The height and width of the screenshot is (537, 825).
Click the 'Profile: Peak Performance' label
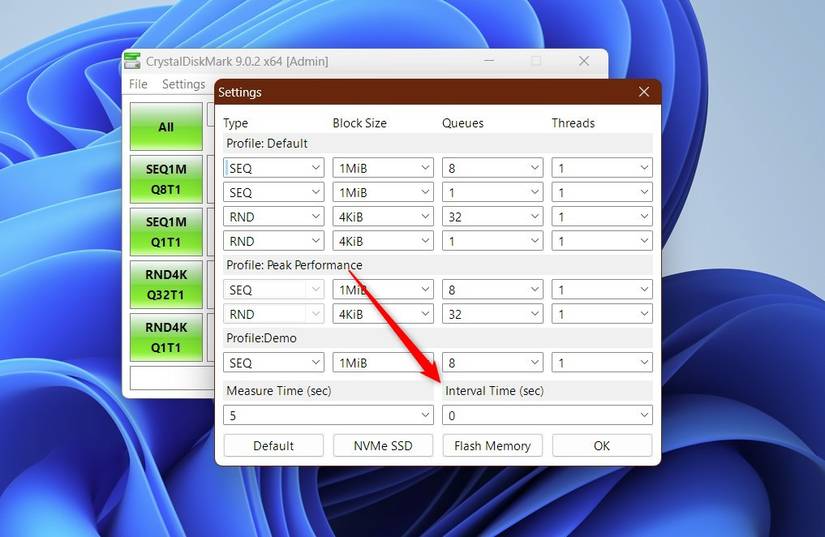(294, 265)
